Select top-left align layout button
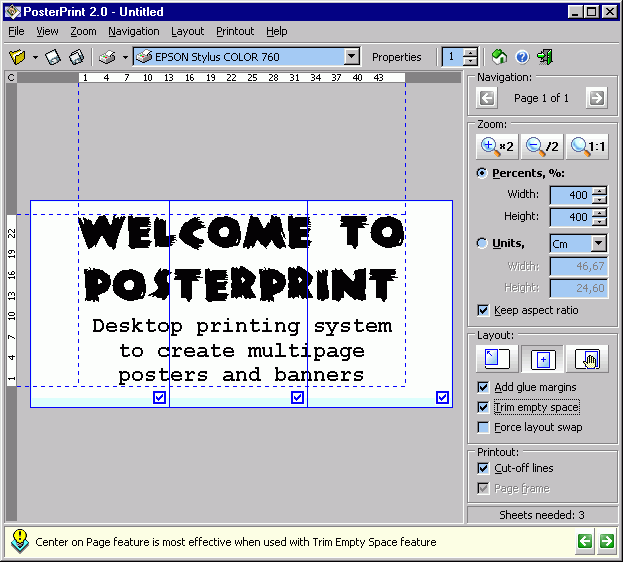Image resolution: width=623 pixels, height=562 pixels. tap(497, 359)
